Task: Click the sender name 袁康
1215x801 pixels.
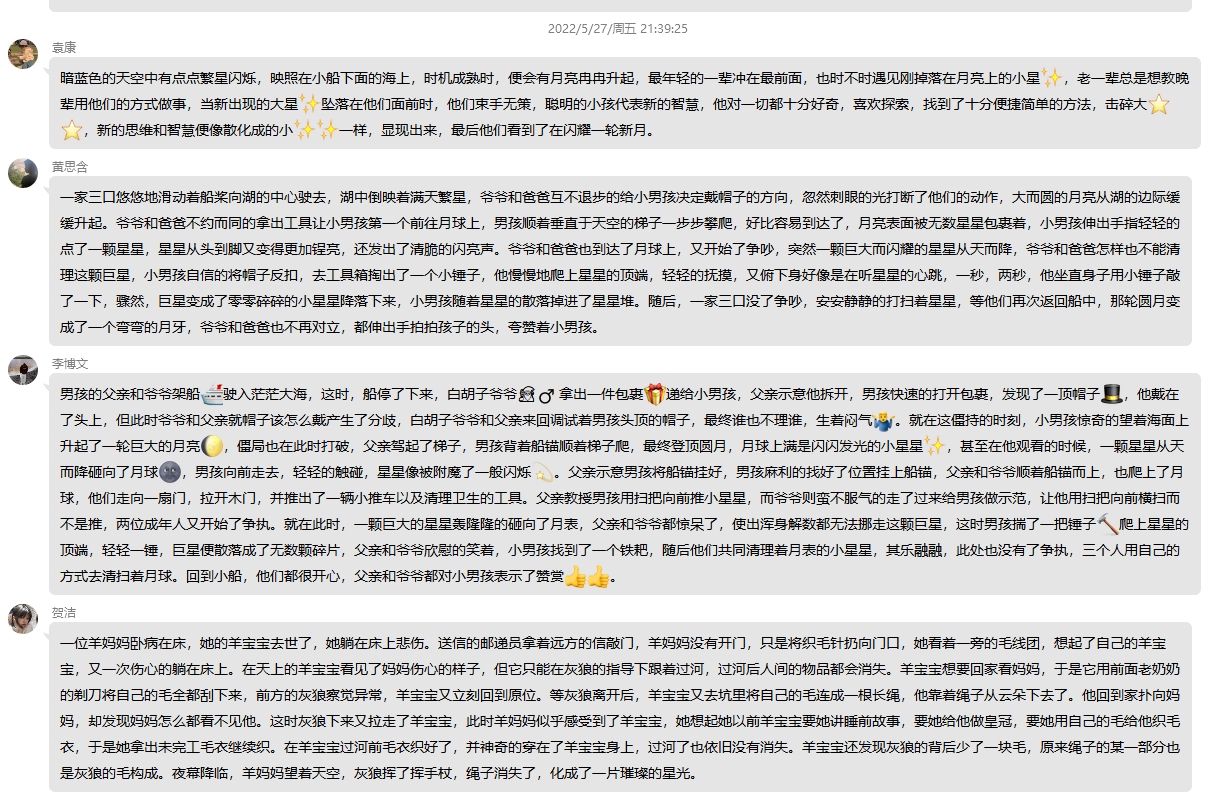Action: point(64,47)
